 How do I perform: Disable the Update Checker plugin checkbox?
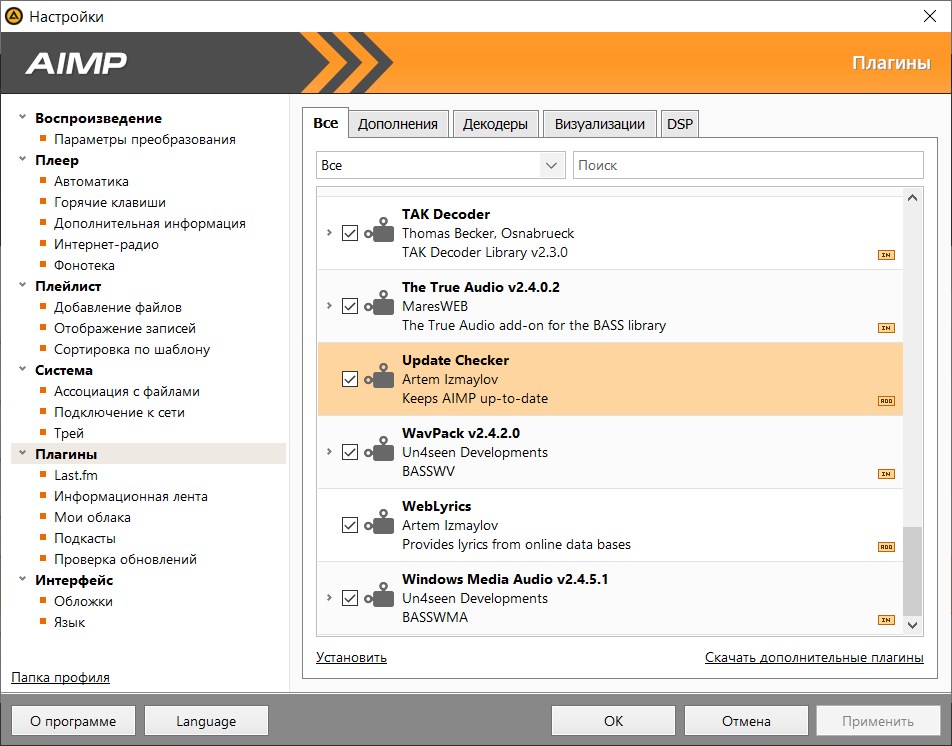point(350,379)
